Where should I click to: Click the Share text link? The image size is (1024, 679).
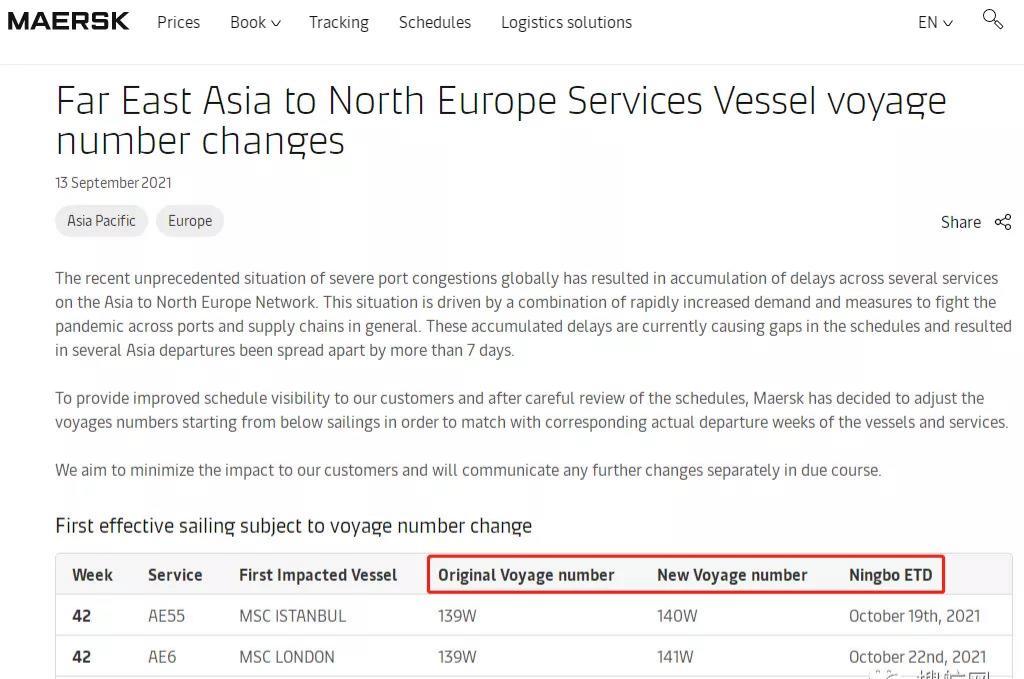click(x=961, y=222)
